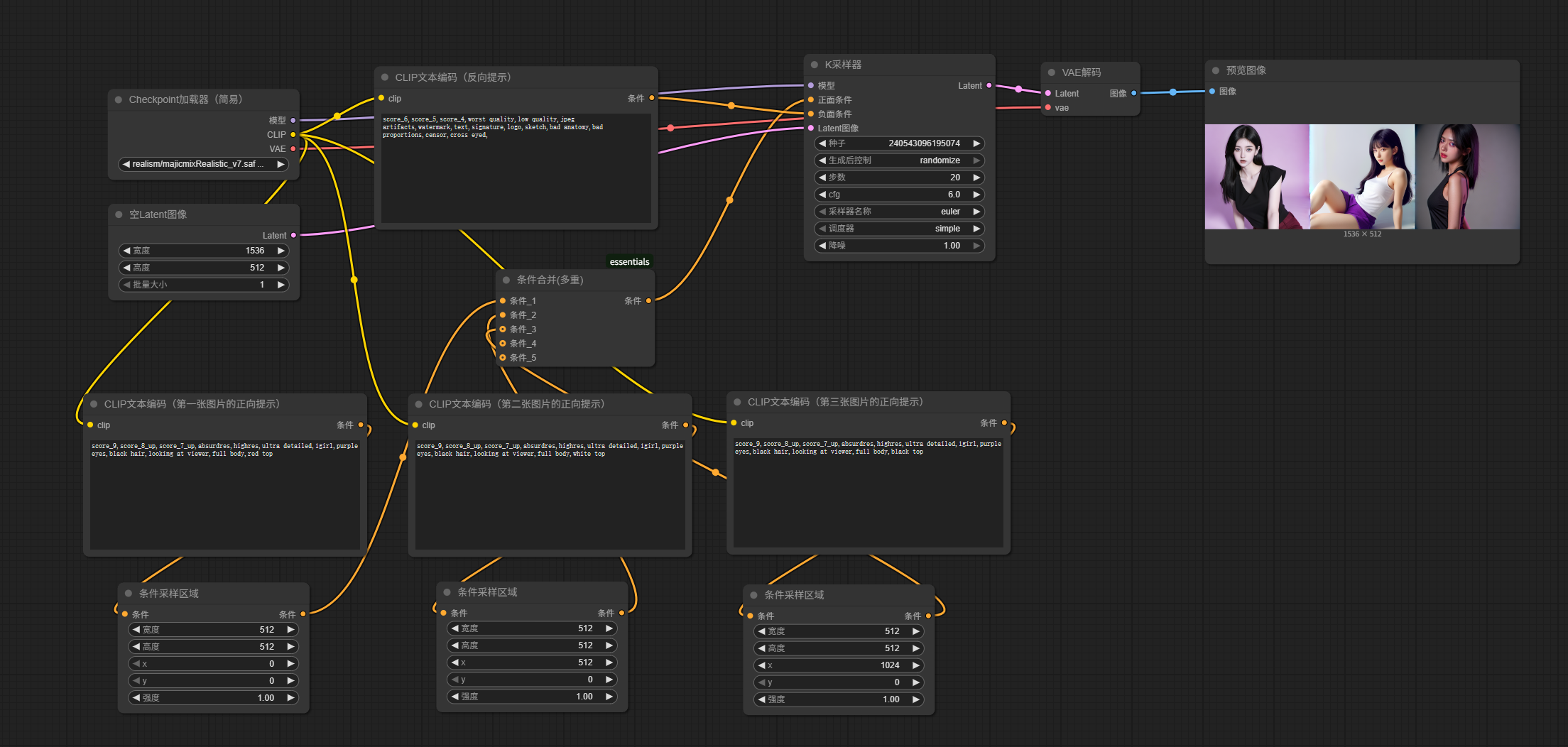Viewport: 1568px width, 747px height.
Task: Click the 模型 output socket on Checkpoint加载器
Action: click(293, 120)
